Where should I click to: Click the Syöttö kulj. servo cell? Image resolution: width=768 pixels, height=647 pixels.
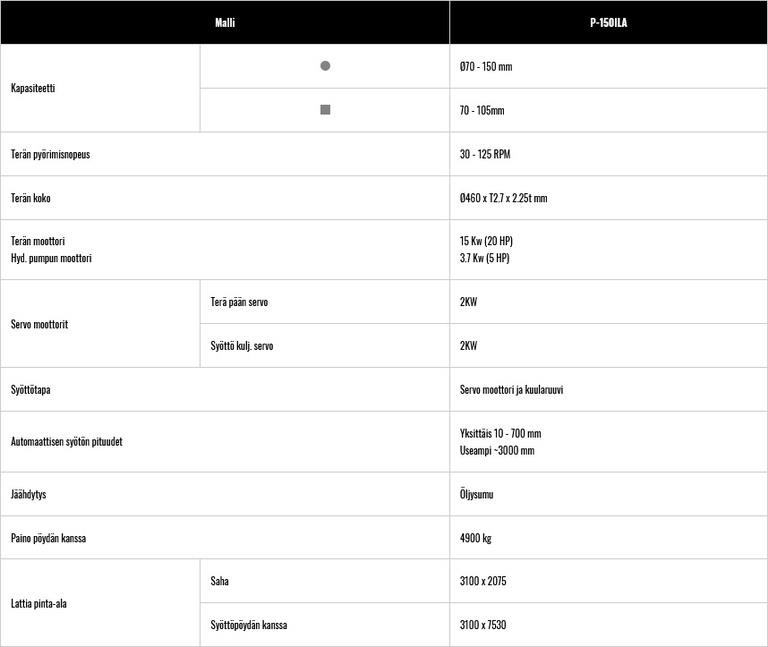[x=242, y=346]
